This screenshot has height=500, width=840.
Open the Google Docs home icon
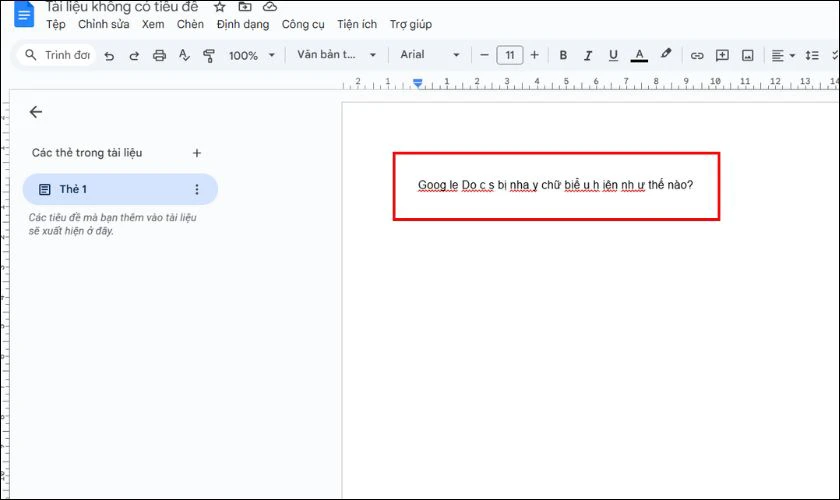(24, 14)
